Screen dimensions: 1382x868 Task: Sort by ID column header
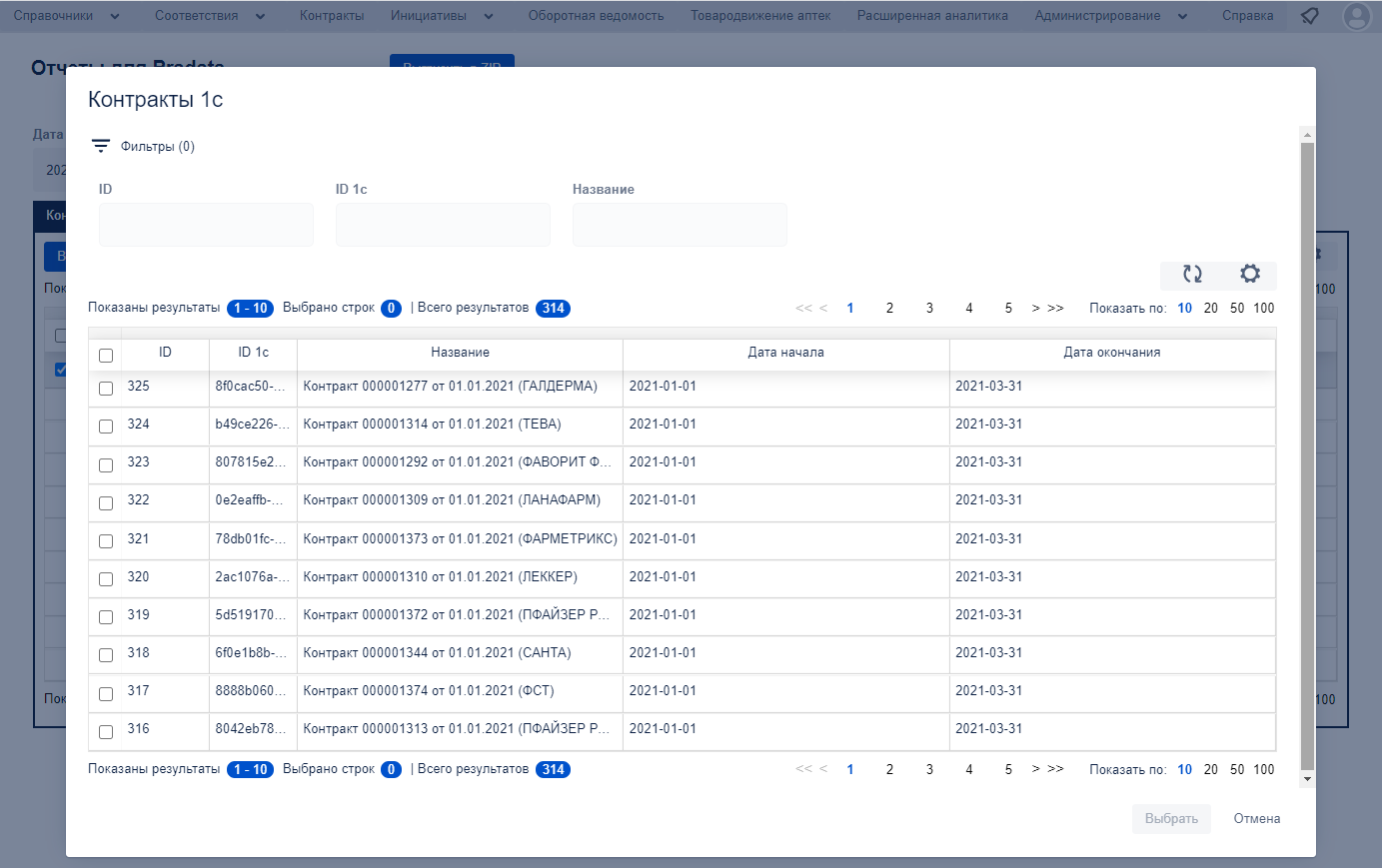[x=165, y=353]
